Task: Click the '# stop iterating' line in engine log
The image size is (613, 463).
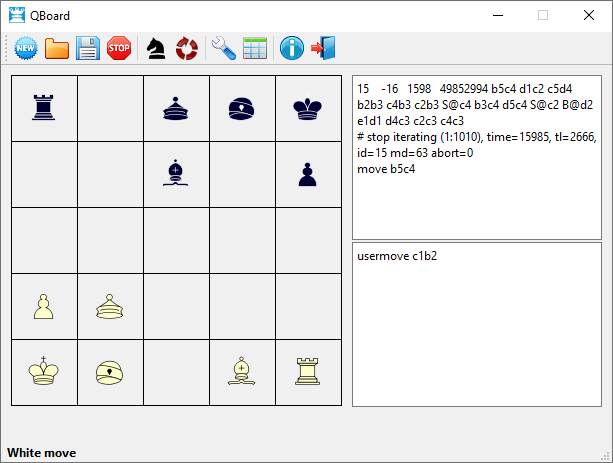Action: click(477, 137)
